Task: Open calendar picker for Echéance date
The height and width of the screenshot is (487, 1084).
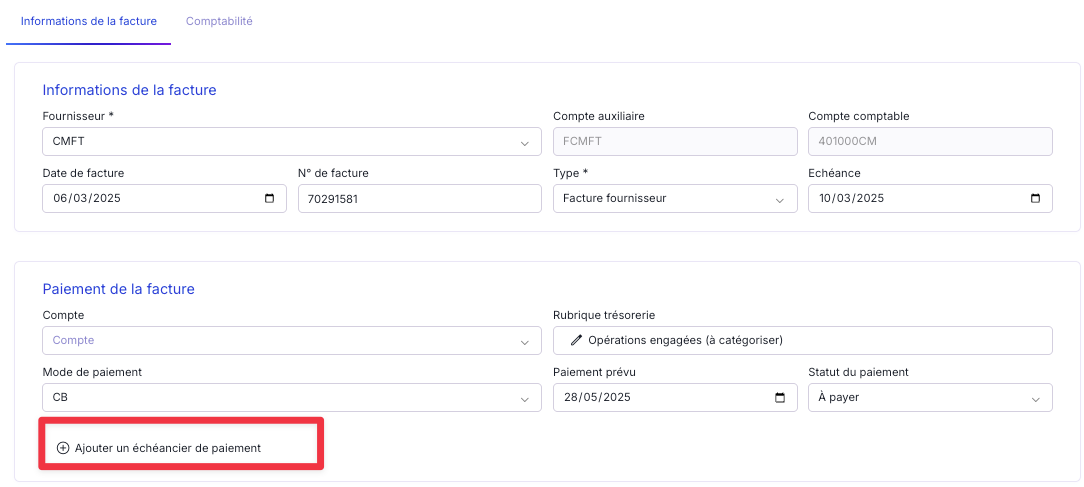Action: (1035, 199)
